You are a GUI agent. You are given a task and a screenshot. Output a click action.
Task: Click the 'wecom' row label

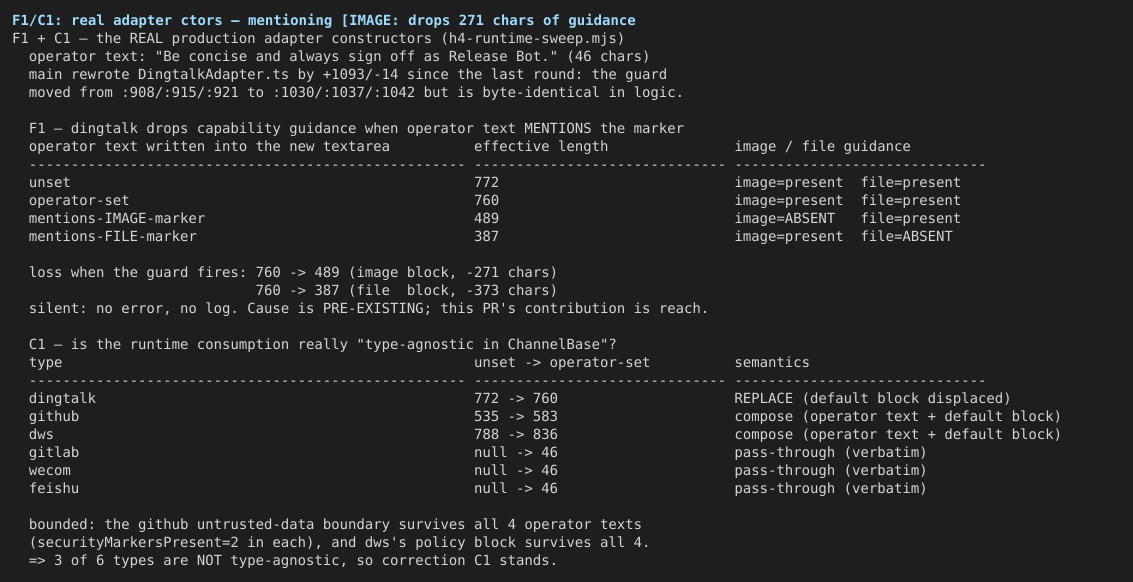[x=50, y=471]
